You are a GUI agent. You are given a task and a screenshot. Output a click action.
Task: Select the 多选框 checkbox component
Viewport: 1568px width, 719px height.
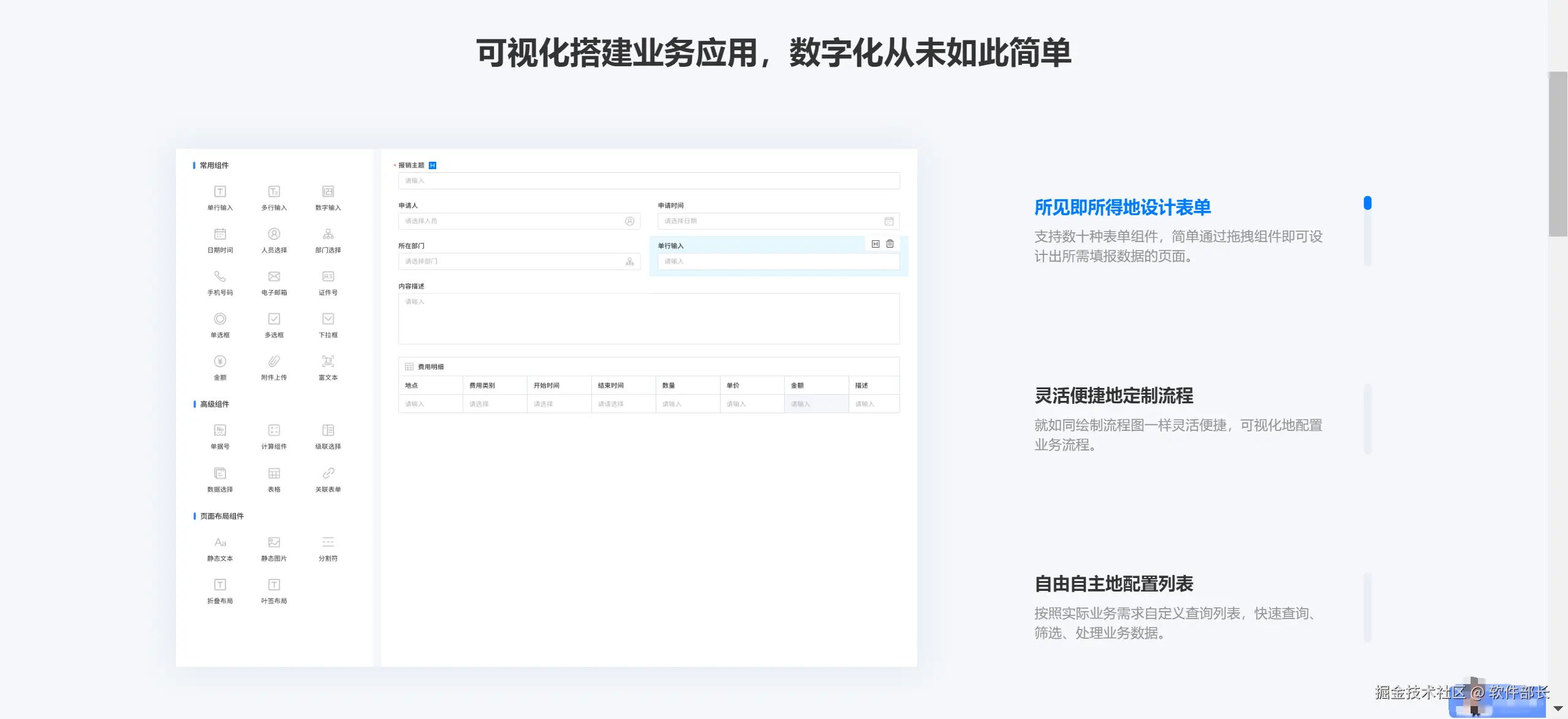pyautogui.click(x=274, y=319)
